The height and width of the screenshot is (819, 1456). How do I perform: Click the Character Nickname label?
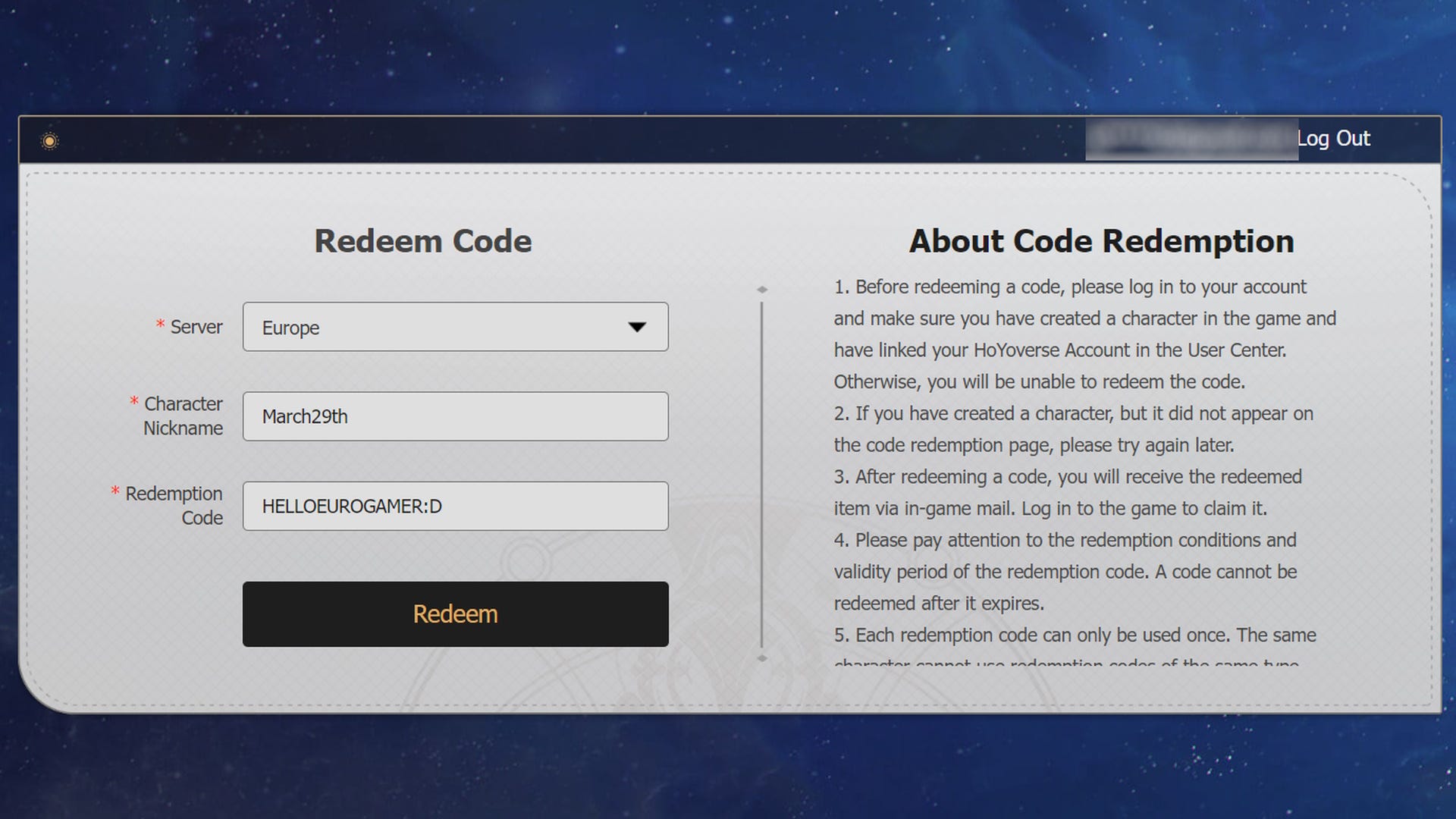(x=183, y=416)
